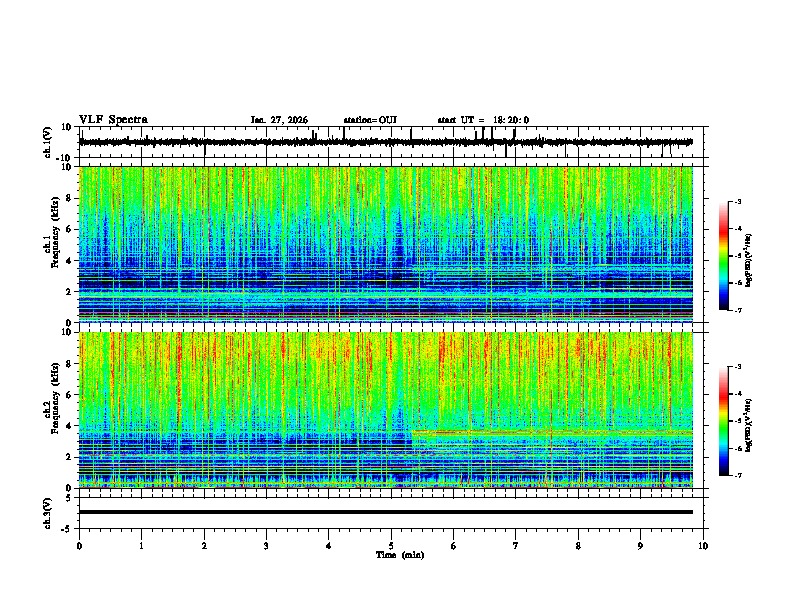Click the "6" tick on the time axis

click(x=454, y=546)
